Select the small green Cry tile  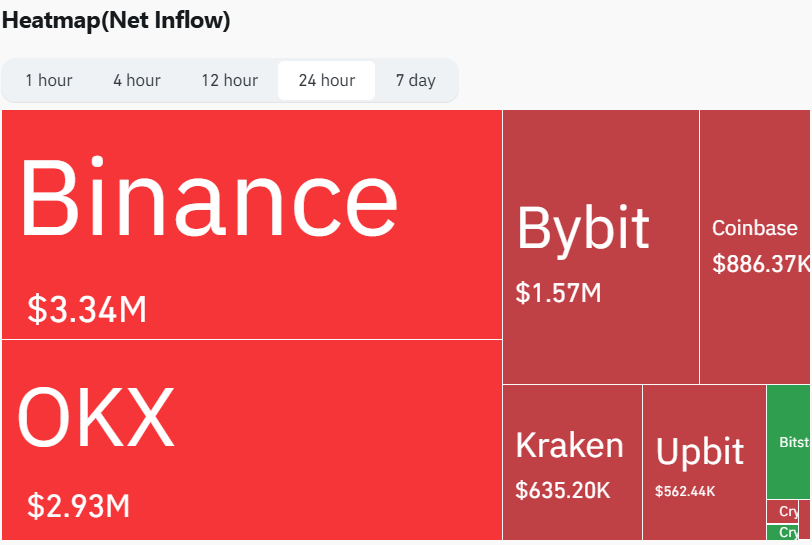click(782, 532)
